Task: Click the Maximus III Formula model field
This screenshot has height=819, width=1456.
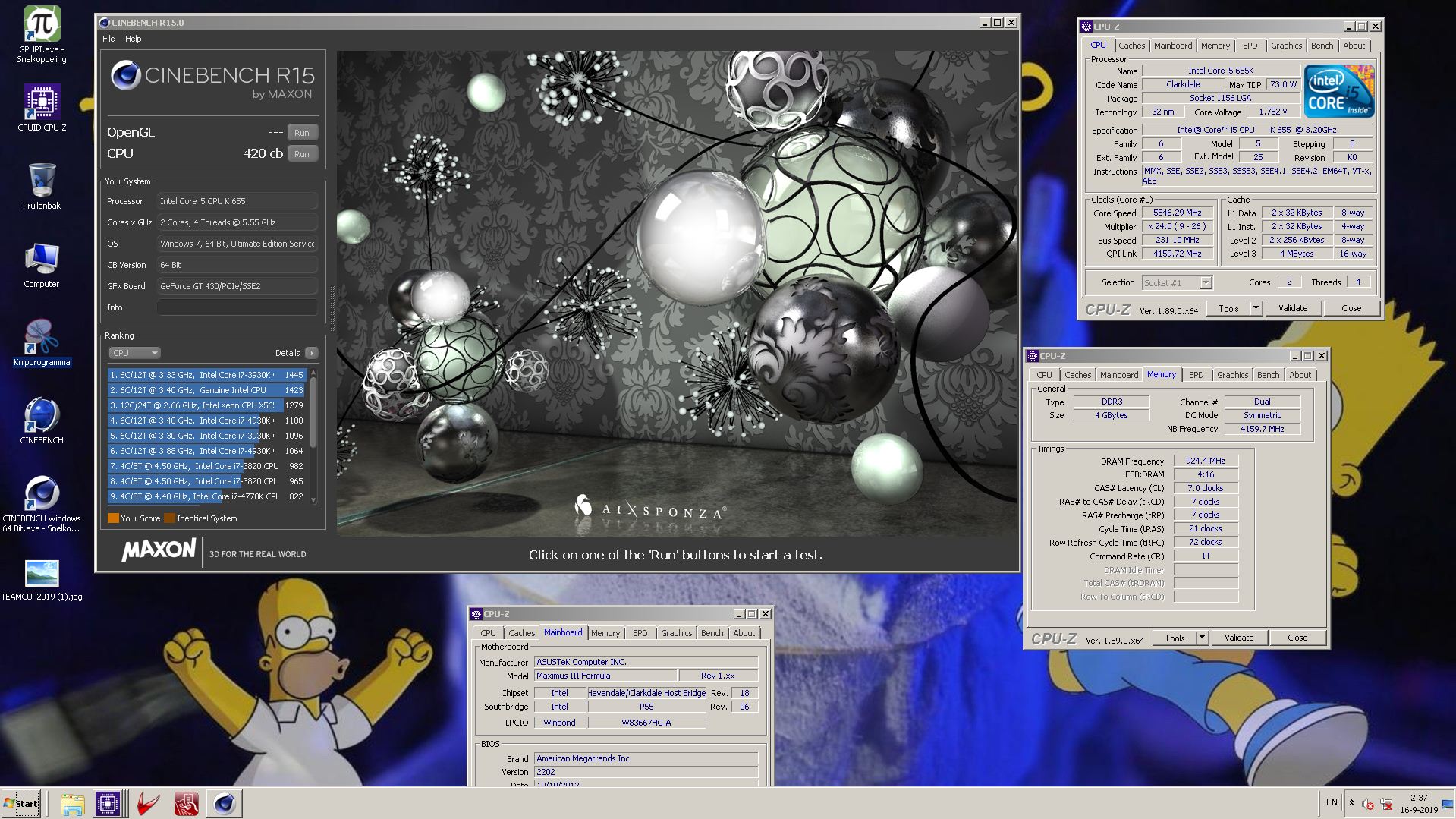Action: (x=605, y=676)
